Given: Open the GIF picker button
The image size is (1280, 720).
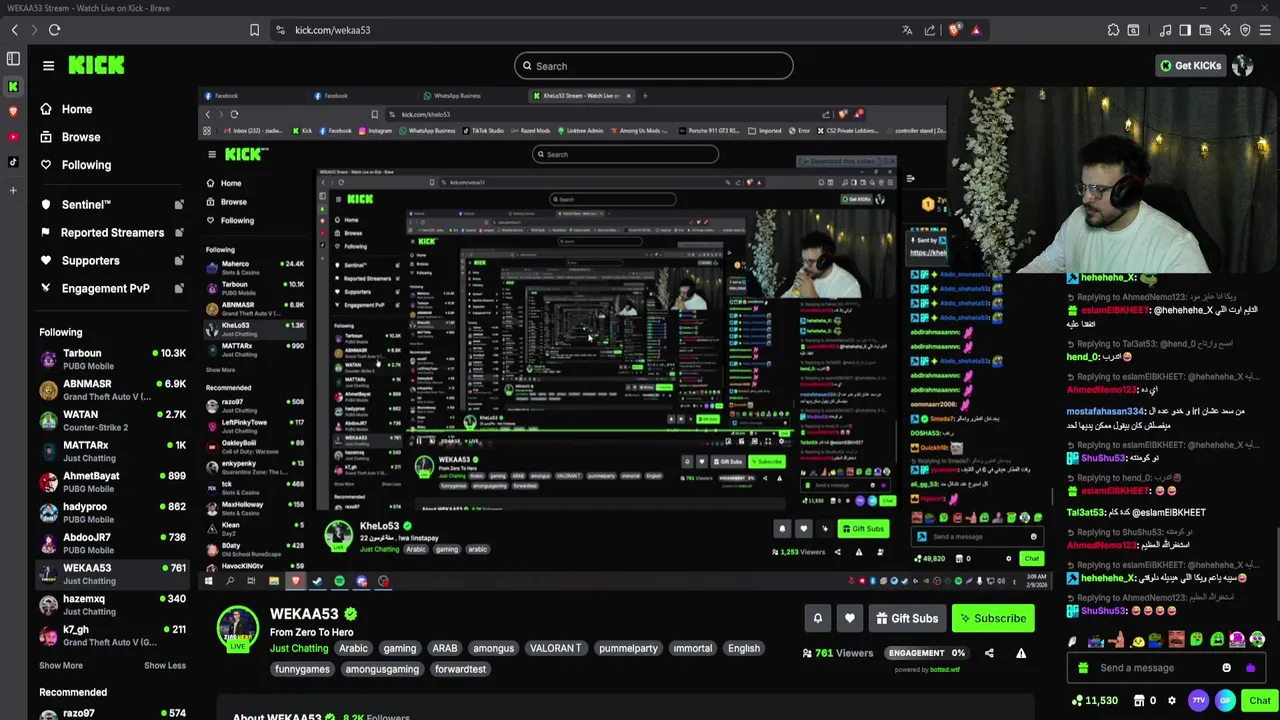Looking at the screenshot, I should [1225, 701].
